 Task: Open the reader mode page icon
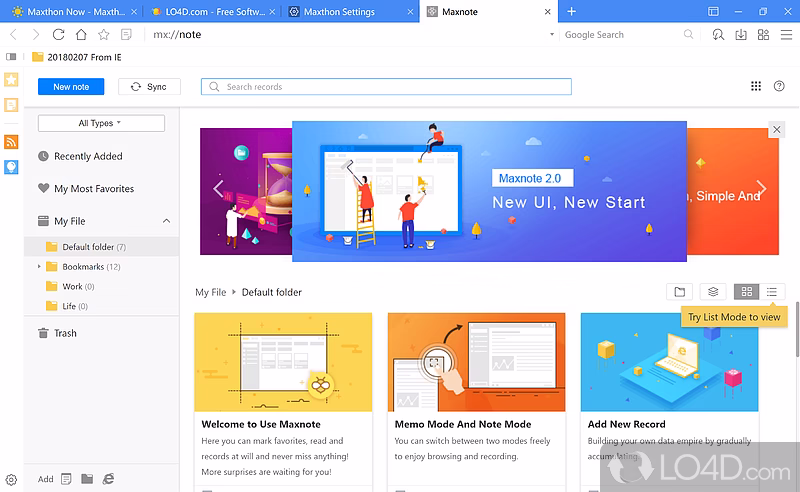pyautogui.click(x=126, y=35)
